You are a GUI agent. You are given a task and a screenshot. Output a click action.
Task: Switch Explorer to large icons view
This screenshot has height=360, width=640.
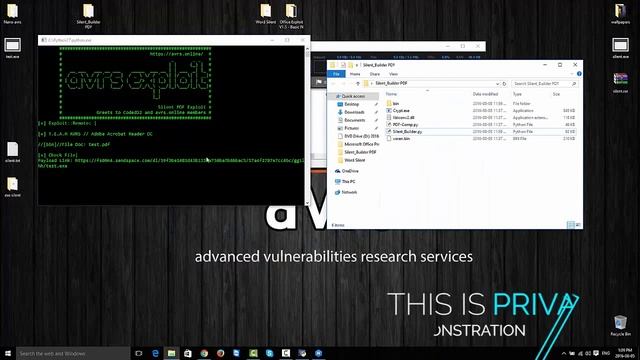578,225
